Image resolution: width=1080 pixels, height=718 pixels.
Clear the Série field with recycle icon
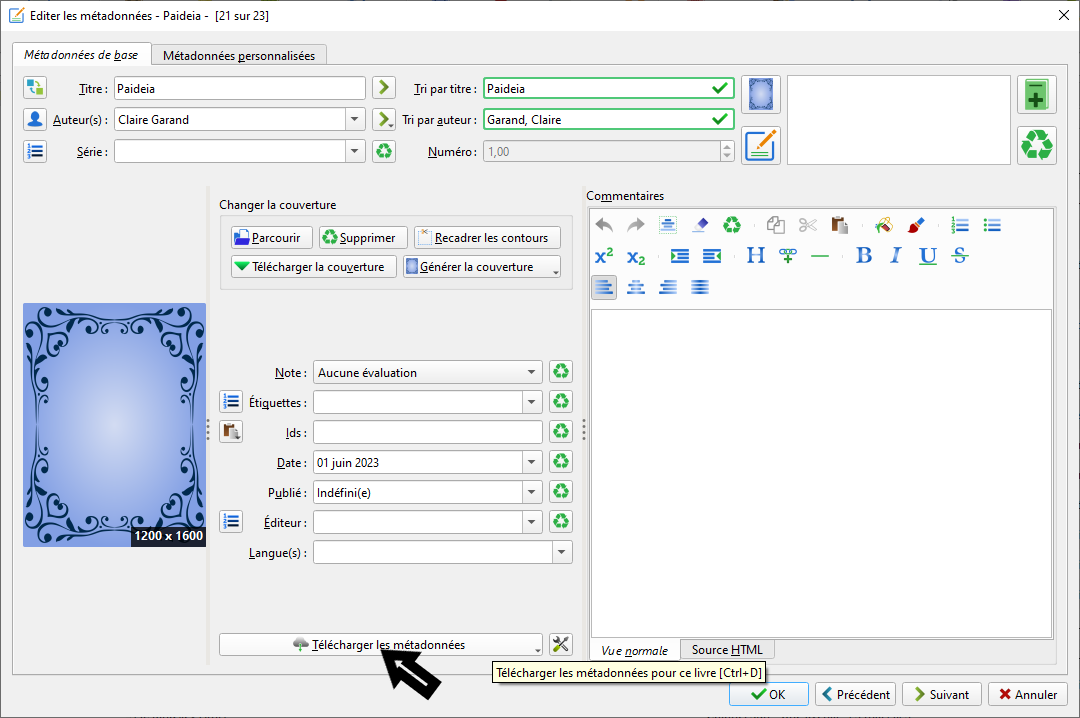pyautogui.click(x=384, y=151)
